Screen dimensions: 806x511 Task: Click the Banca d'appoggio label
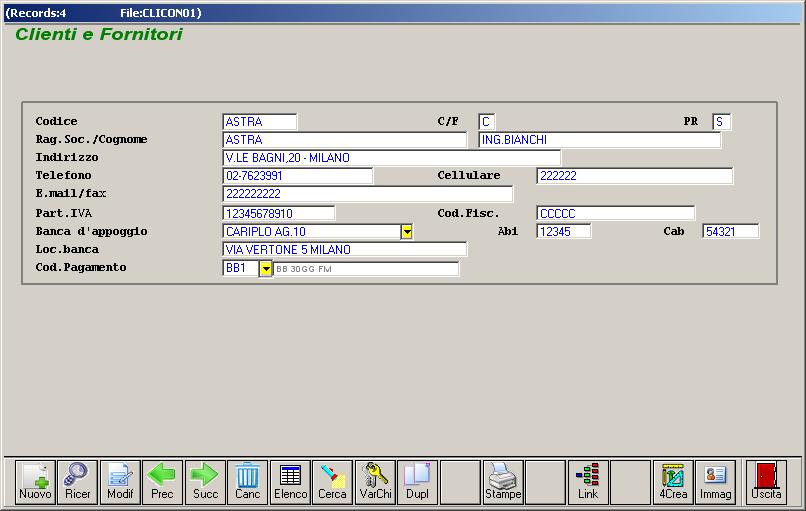tap(91, 231)
